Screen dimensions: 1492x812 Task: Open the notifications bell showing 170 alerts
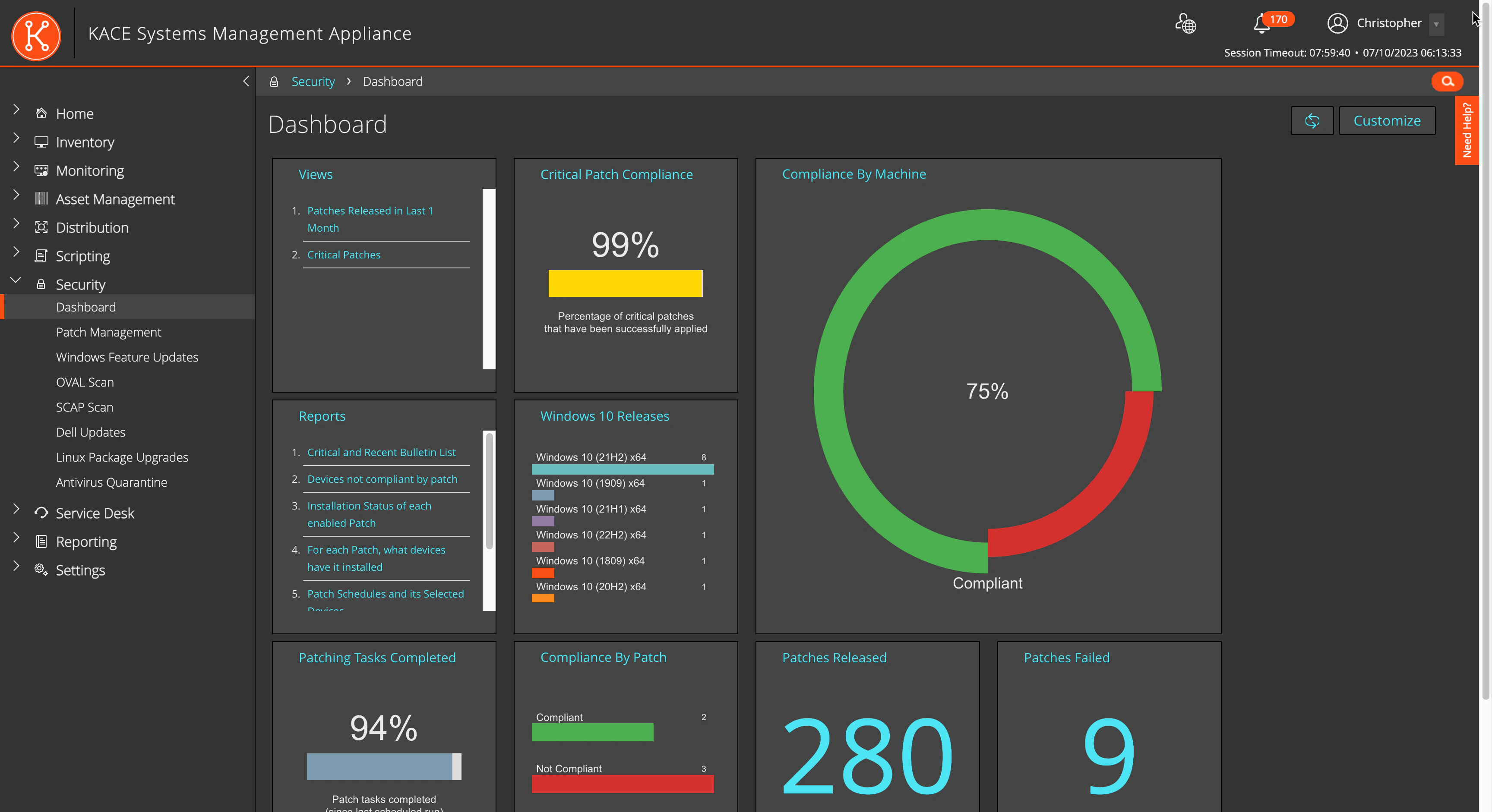(1261, 24)
